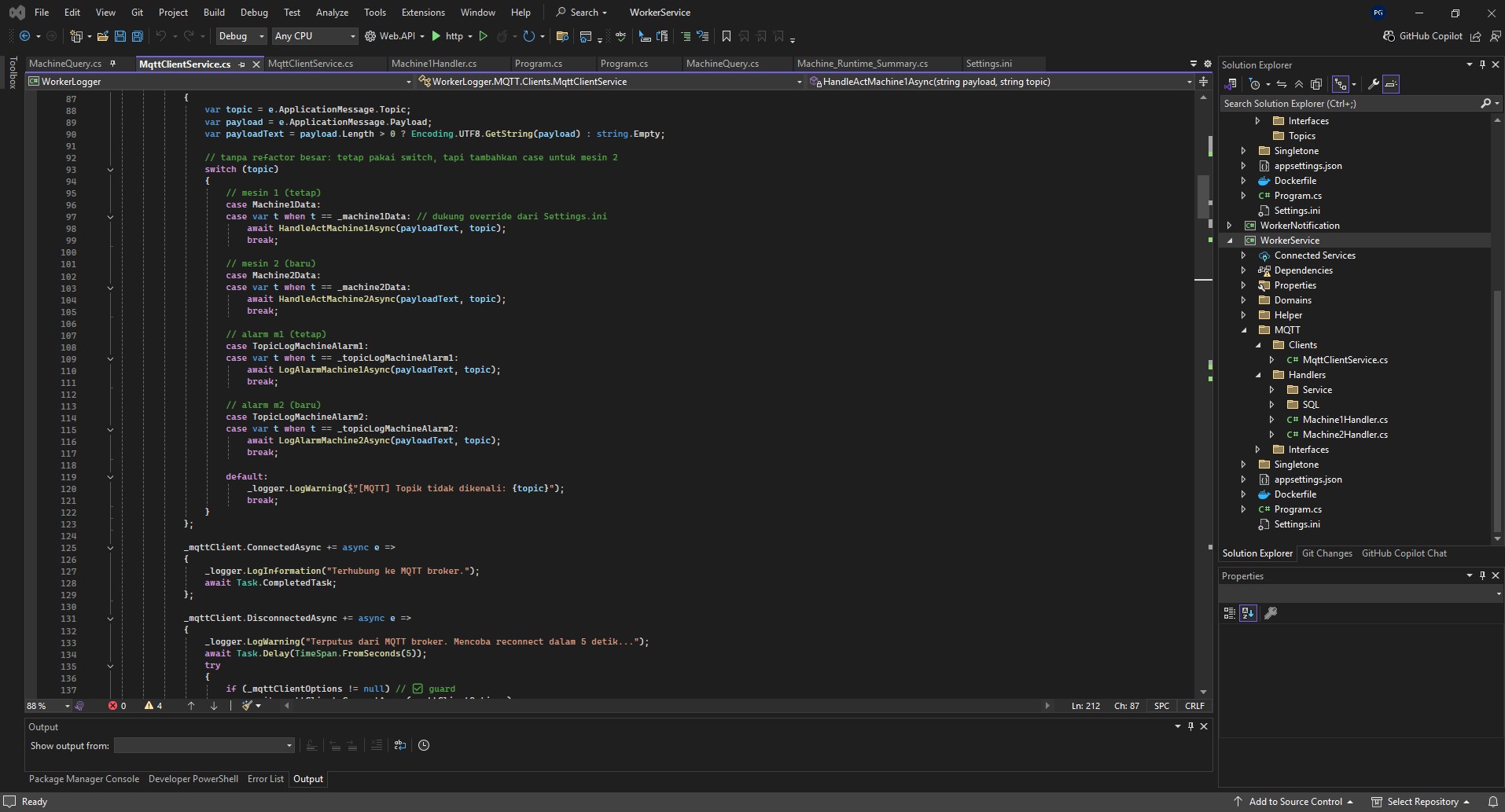Screen dimensions: 1505x812
Task: Start debugging with the green http play button
Action: coord(436,36)
